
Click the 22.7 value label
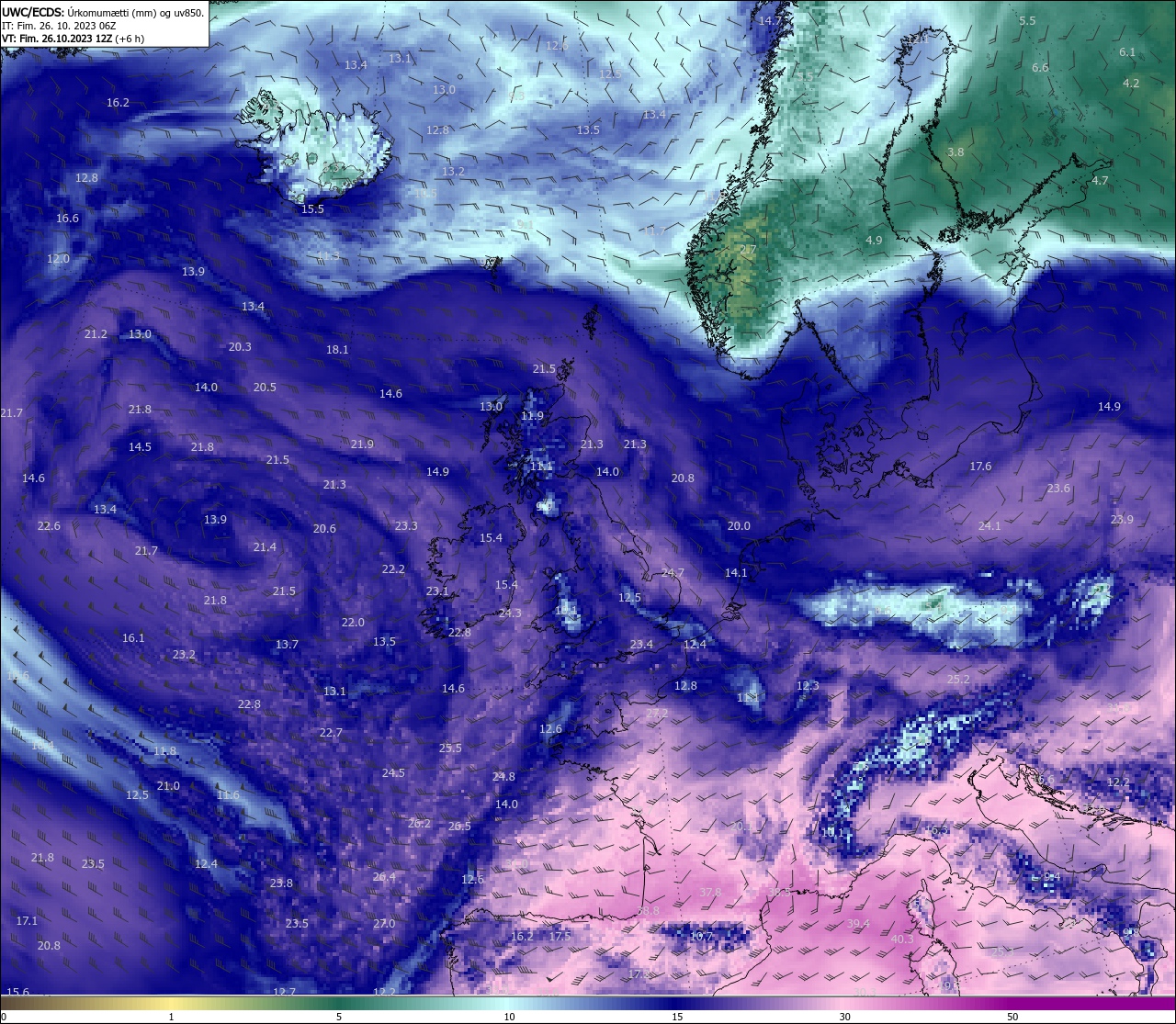pyautogui.click(x=331, y=733)
